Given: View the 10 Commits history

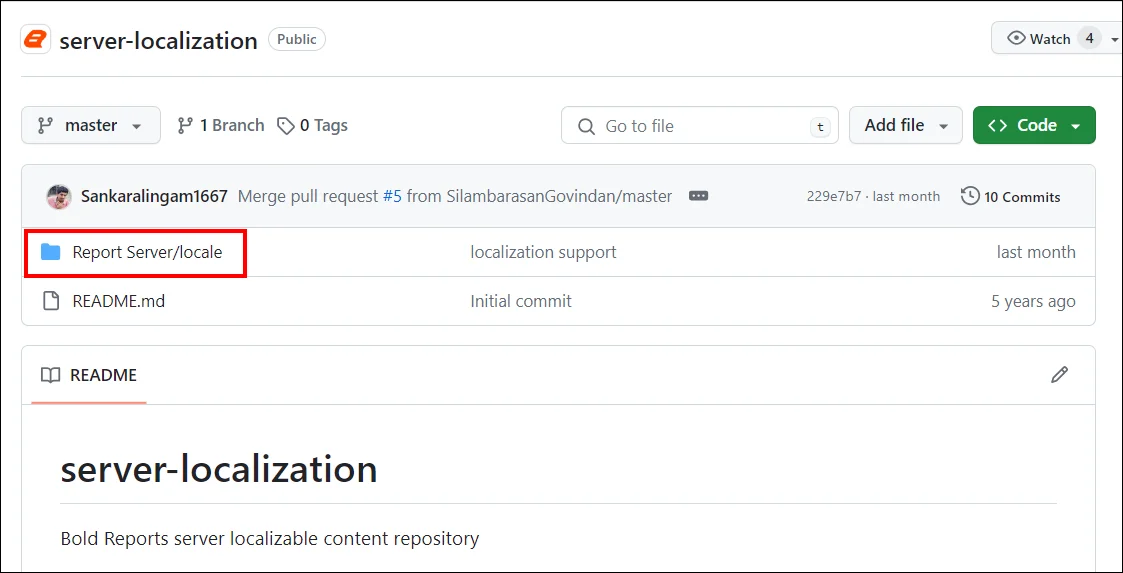Looking at the screenshot, I should 1011,196.
